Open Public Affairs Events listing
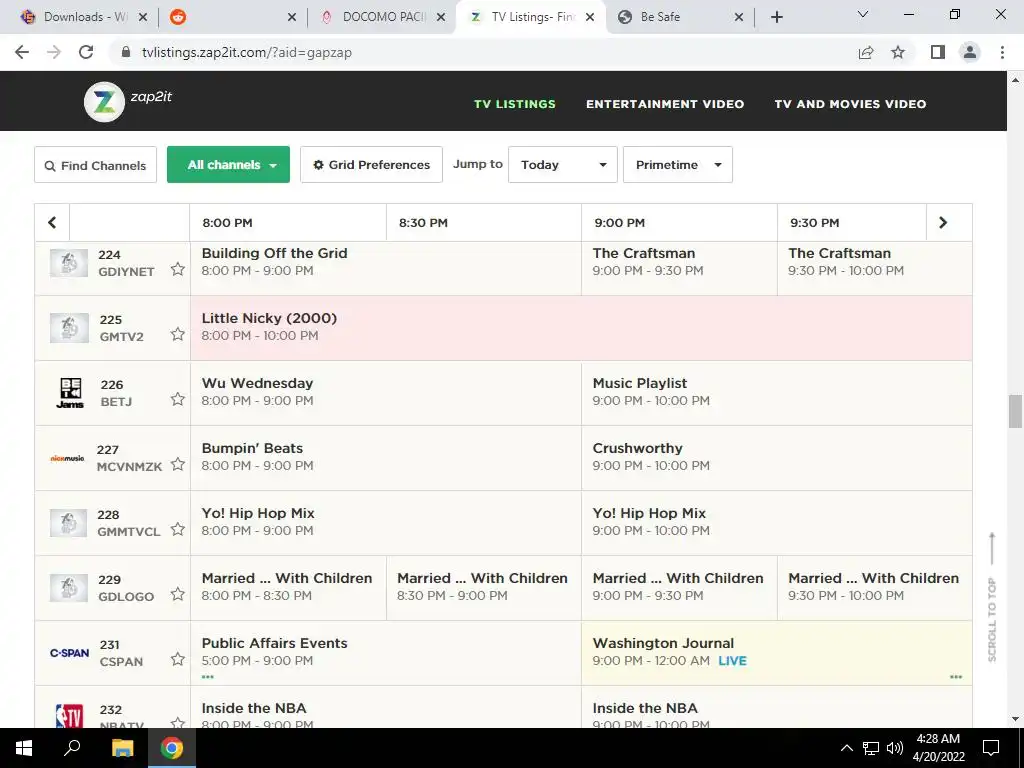This screenshot has width=1024, height=768. (386, 653)
